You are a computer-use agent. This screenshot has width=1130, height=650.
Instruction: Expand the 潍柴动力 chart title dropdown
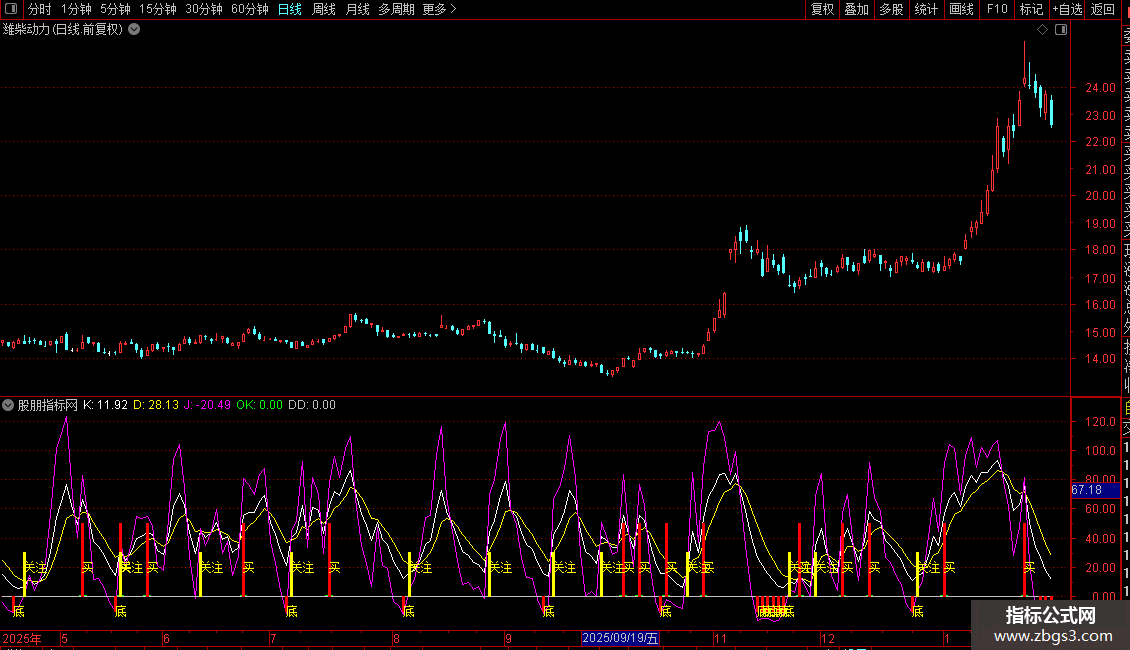coord(135,30)
